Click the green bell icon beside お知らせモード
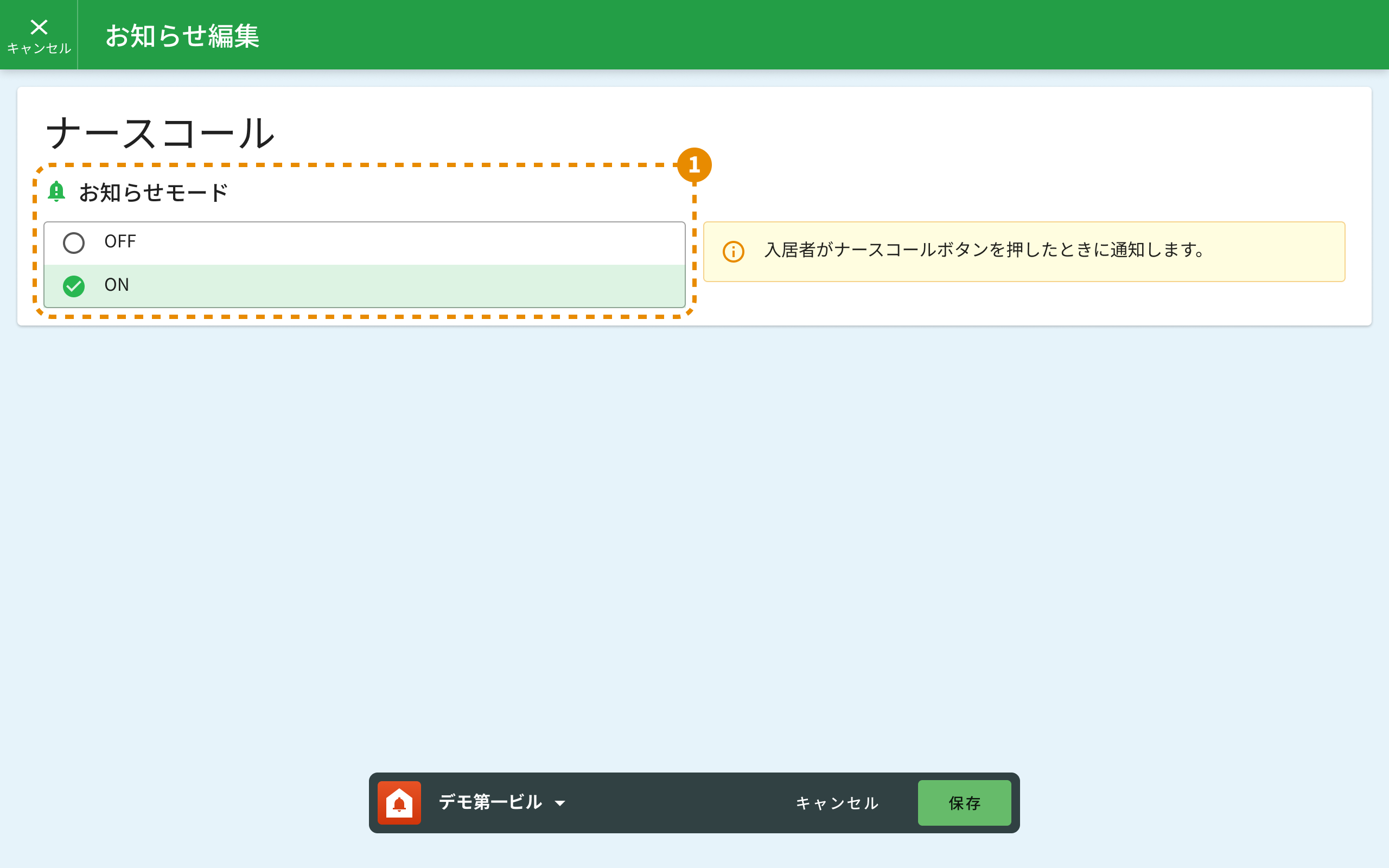Image resolution: width=1389 pixels, height=868 pixels. point(56,191)
